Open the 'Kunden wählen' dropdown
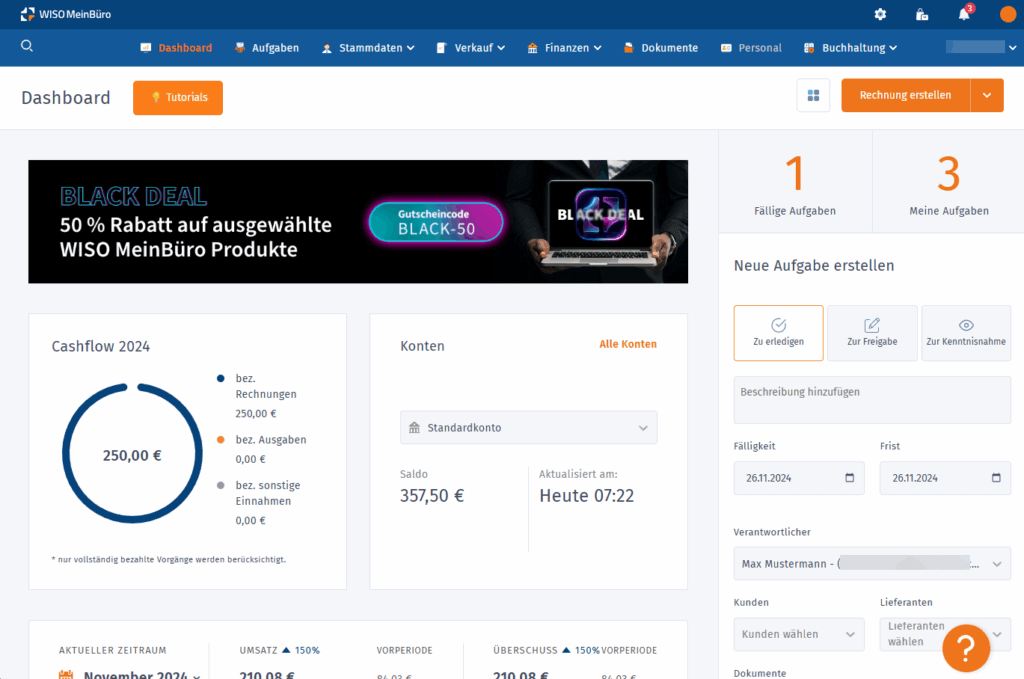The width and height of the screenshot is (1024, 679). (x=799, y=634)
